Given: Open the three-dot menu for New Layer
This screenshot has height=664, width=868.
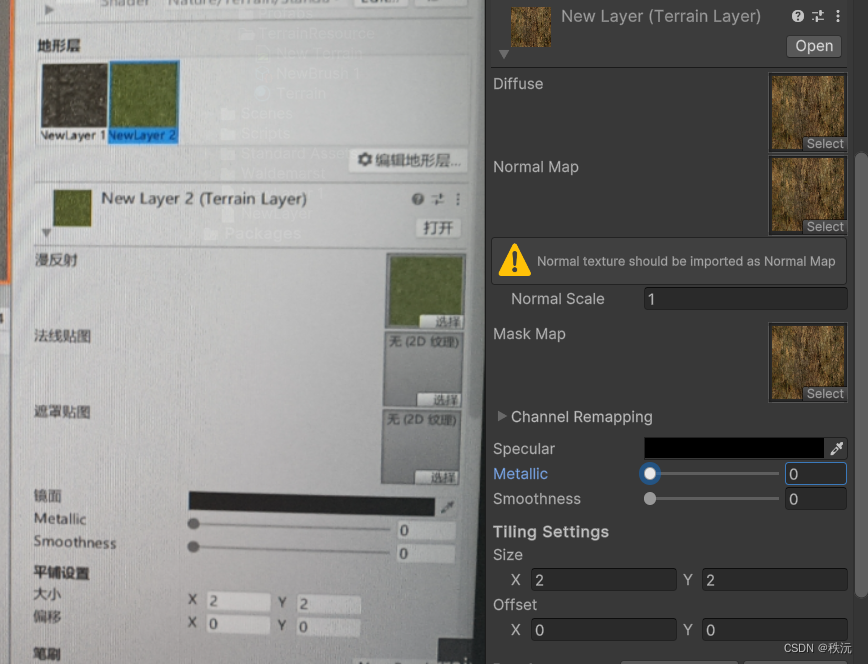Looking at the screenshot, I should (x=838, y=17).
